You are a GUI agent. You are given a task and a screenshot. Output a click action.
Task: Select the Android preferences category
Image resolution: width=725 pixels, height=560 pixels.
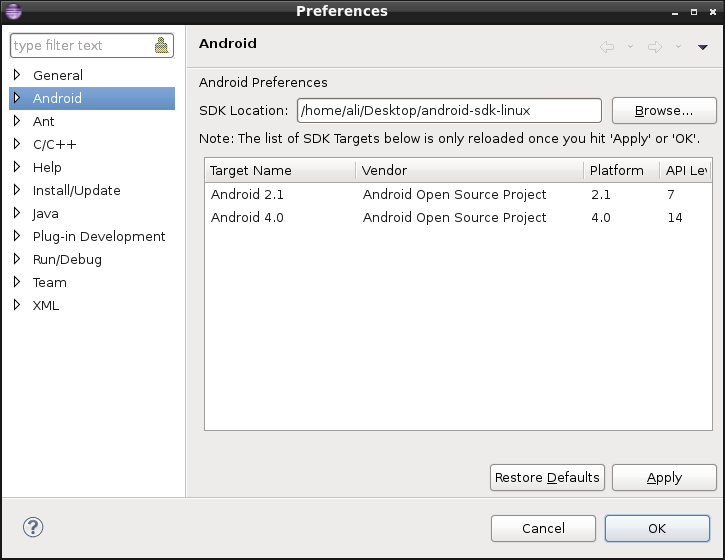click(x=57, y=98)
